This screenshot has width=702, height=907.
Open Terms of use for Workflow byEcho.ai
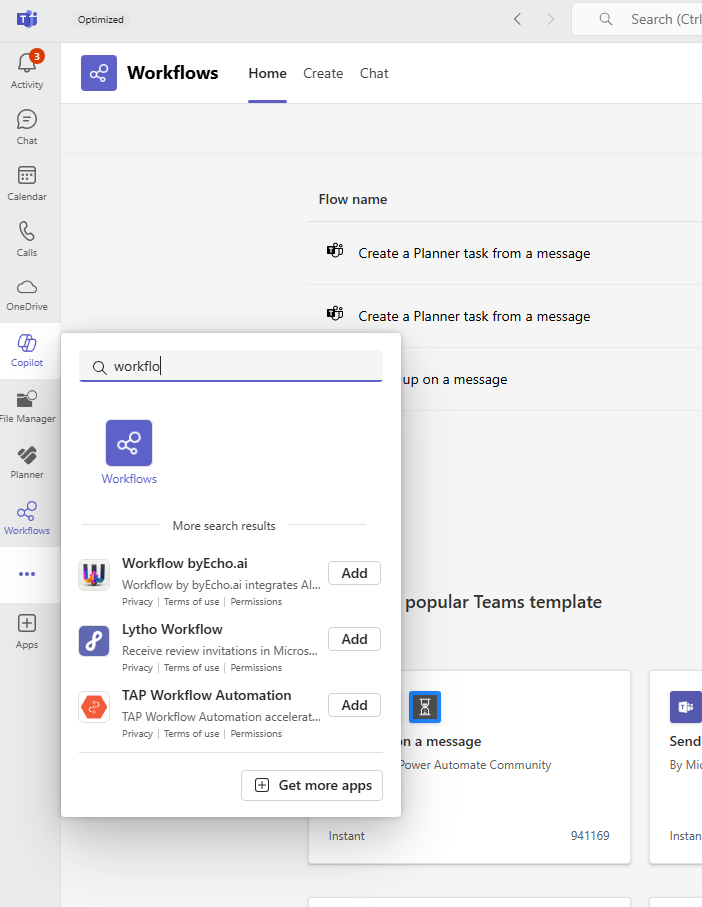(191, 602)
